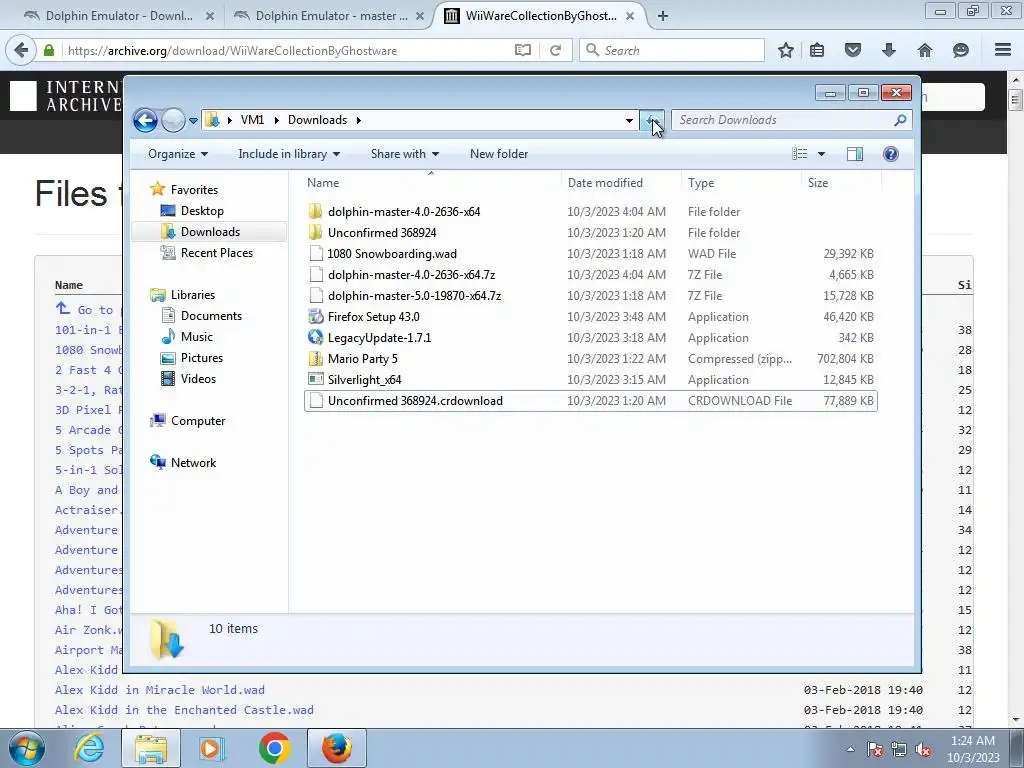Select dolphin-master-5.0-19870-x64.7z file
The image size is (1024, 768).
click(591, 296)
